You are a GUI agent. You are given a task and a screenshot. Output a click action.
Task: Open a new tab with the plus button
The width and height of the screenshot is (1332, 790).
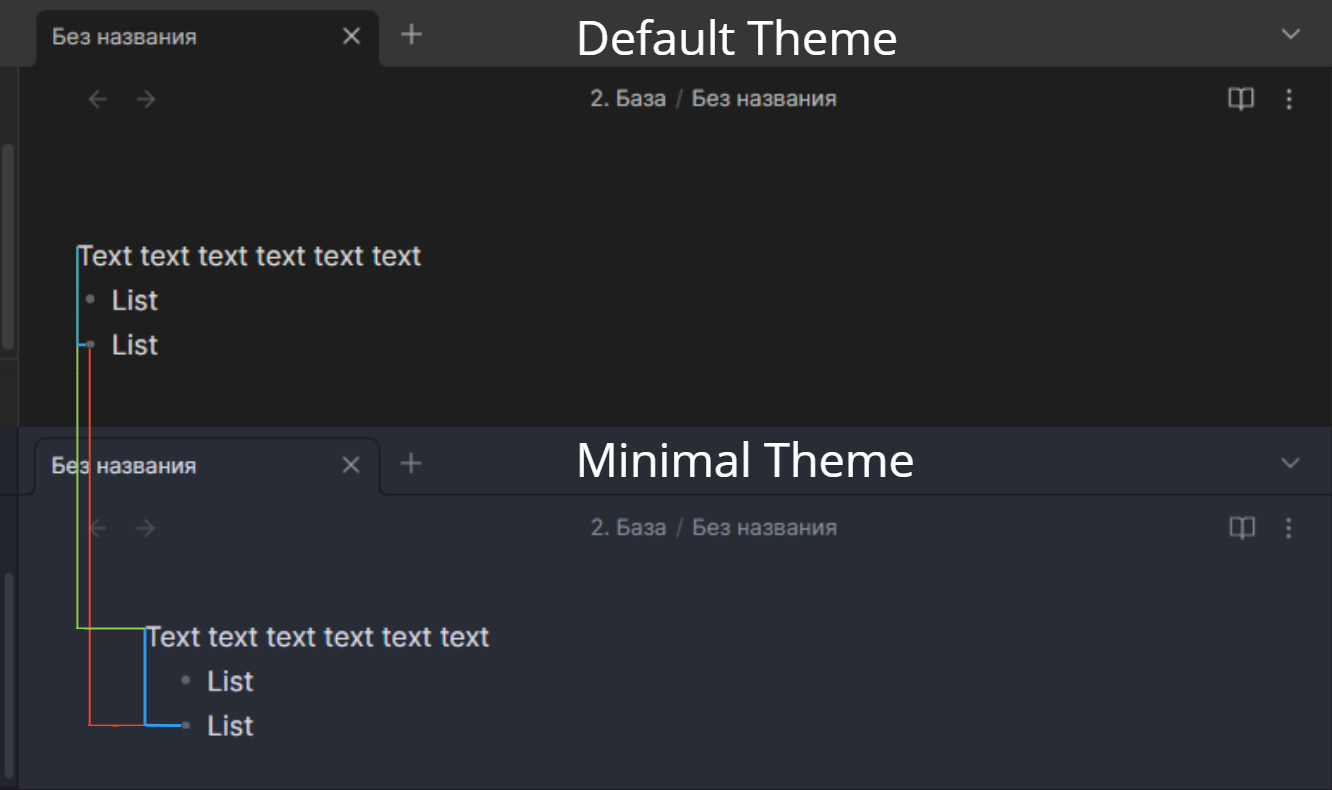411,34
